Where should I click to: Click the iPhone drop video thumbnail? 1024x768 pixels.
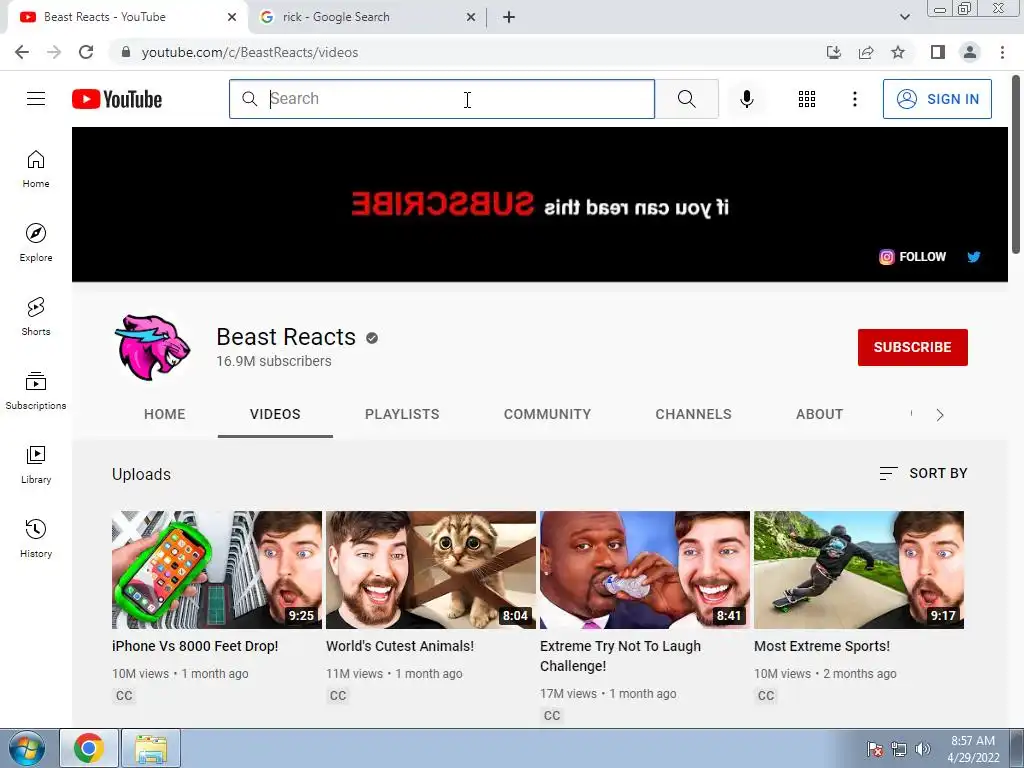[217, 570]
